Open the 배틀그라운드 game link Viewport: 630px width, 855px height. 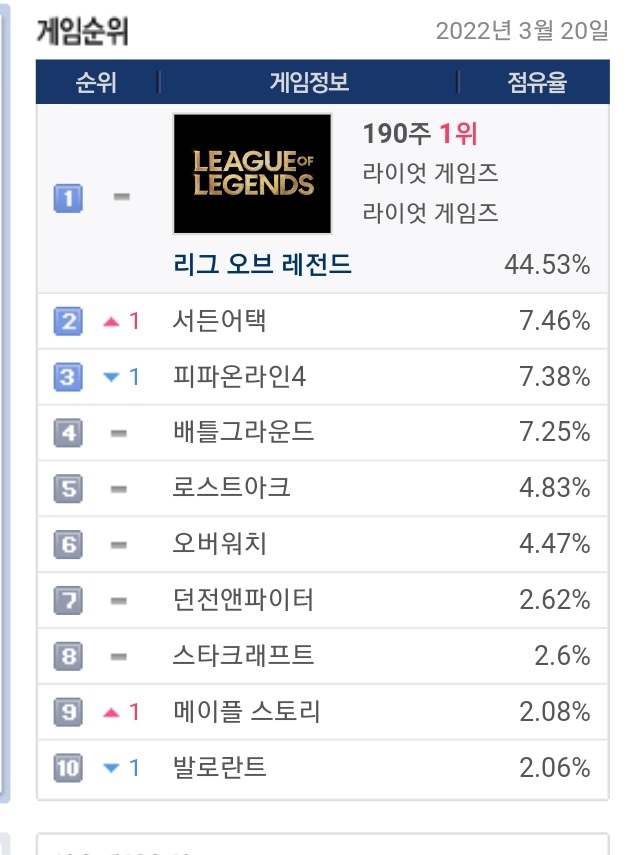243,432
